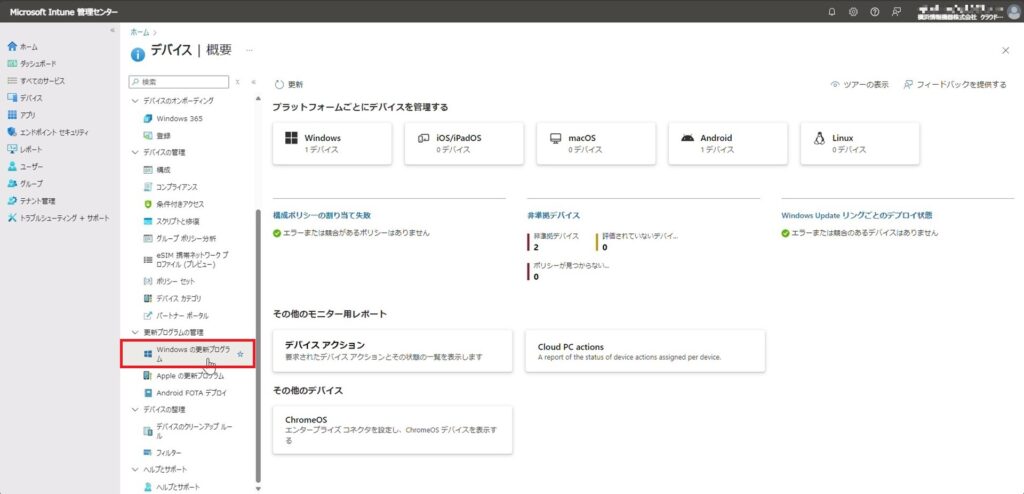This screenshot has width=1024, height=494.
Task: Open 構成ポリシーの割り当て失敗 link
Action: tap(322, 215)
